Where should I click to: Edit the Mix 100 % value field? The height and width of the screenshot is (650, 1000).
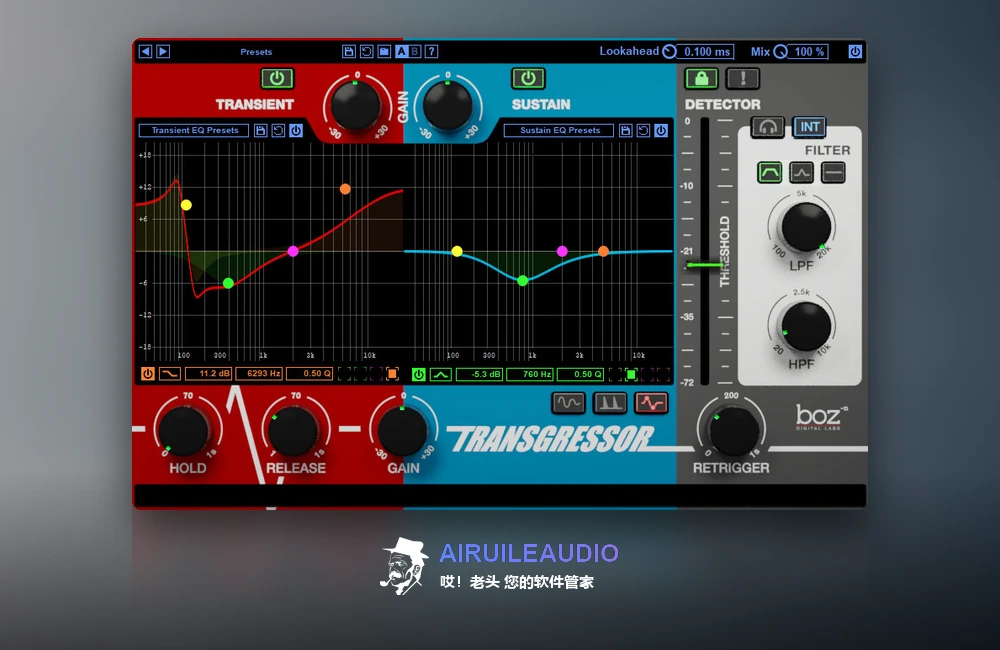(x=809, y=52)
